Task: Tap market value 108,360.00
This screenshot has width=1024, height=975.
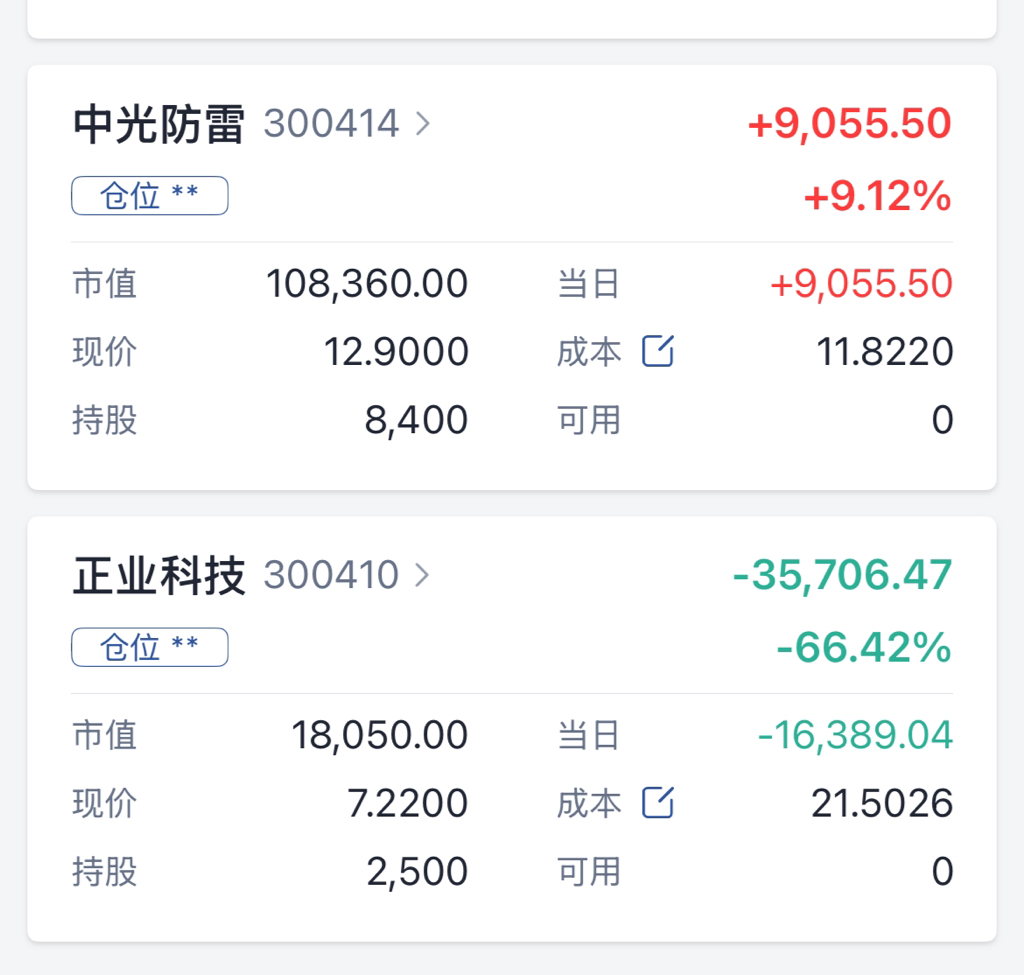Action: coord(367,284)
